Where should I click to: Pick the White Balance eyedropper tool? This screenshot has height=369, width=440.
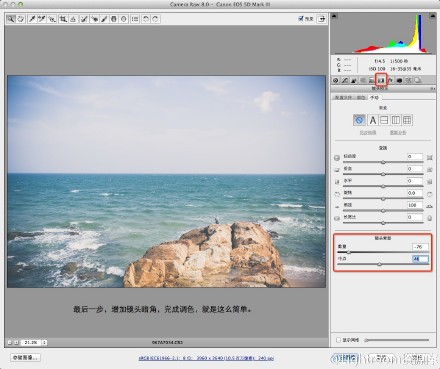(32, 19)
